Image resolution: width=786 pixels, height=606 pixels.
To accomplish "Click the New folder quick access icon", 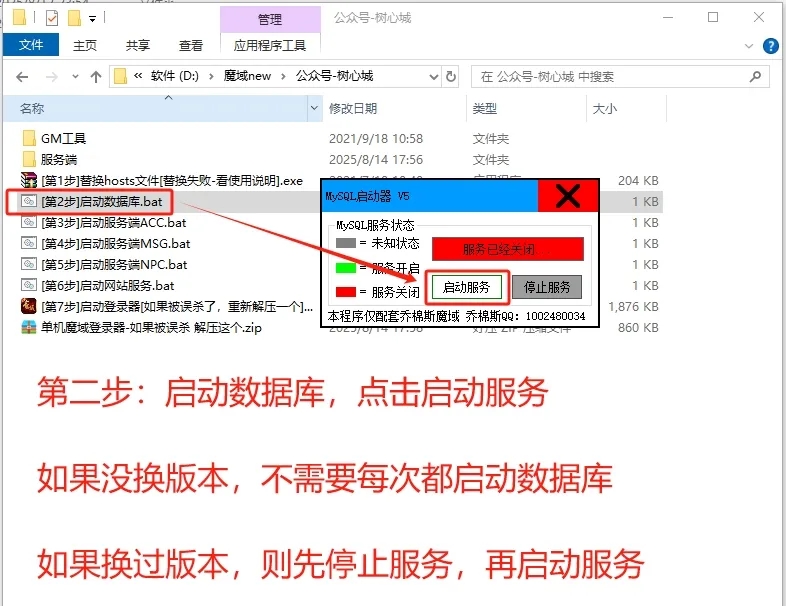I will point(74,19).
